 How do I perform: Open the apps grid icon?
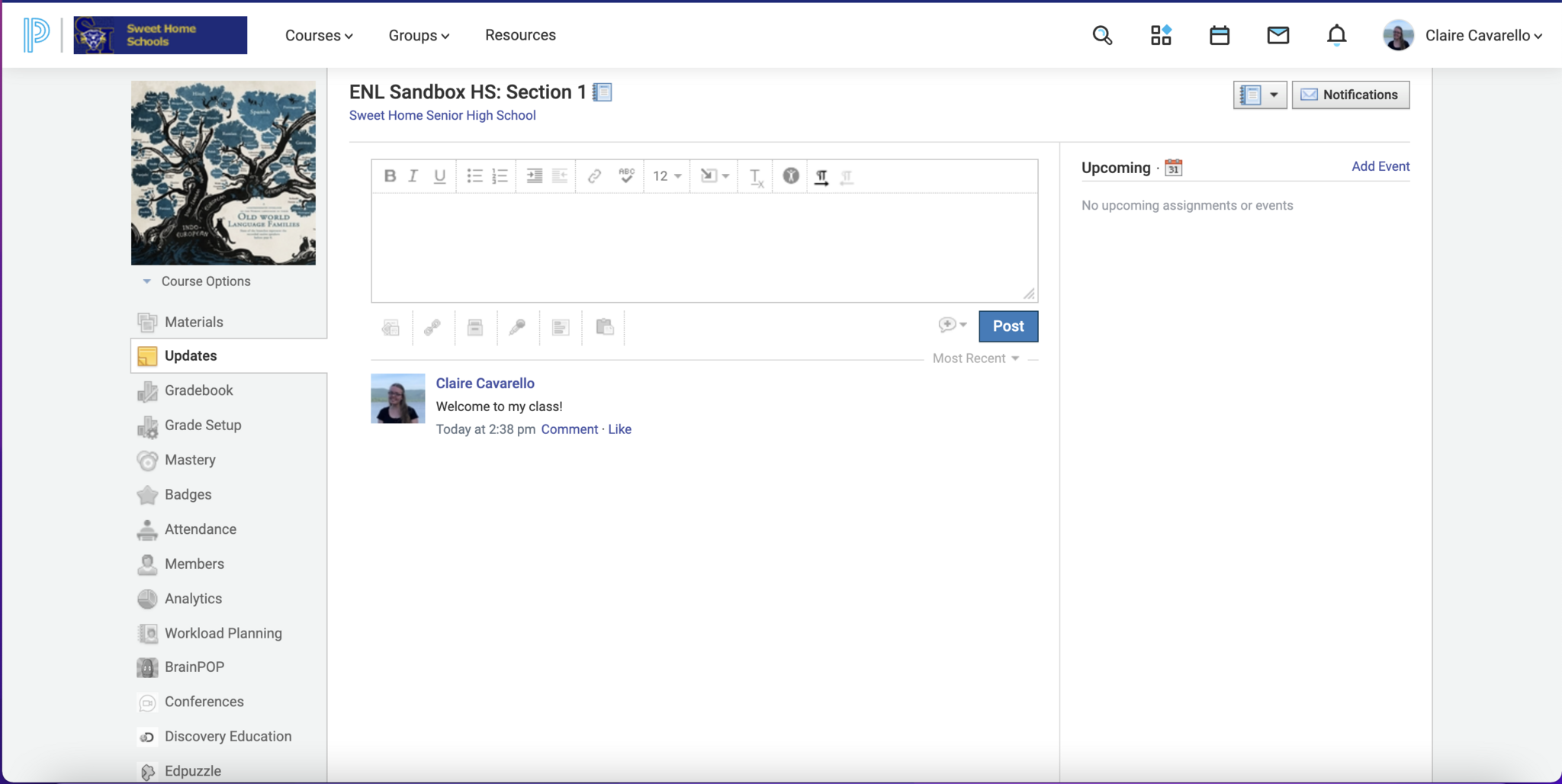(1161, 35)
